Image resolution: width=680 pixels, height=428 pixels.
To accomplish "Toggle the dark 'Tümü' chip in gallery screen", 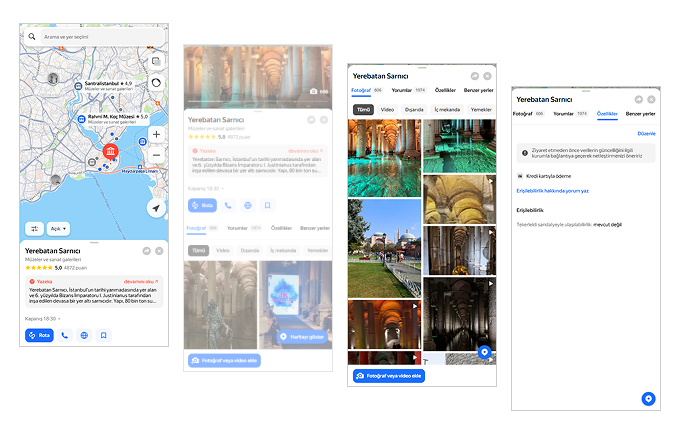I will point(363,110).
